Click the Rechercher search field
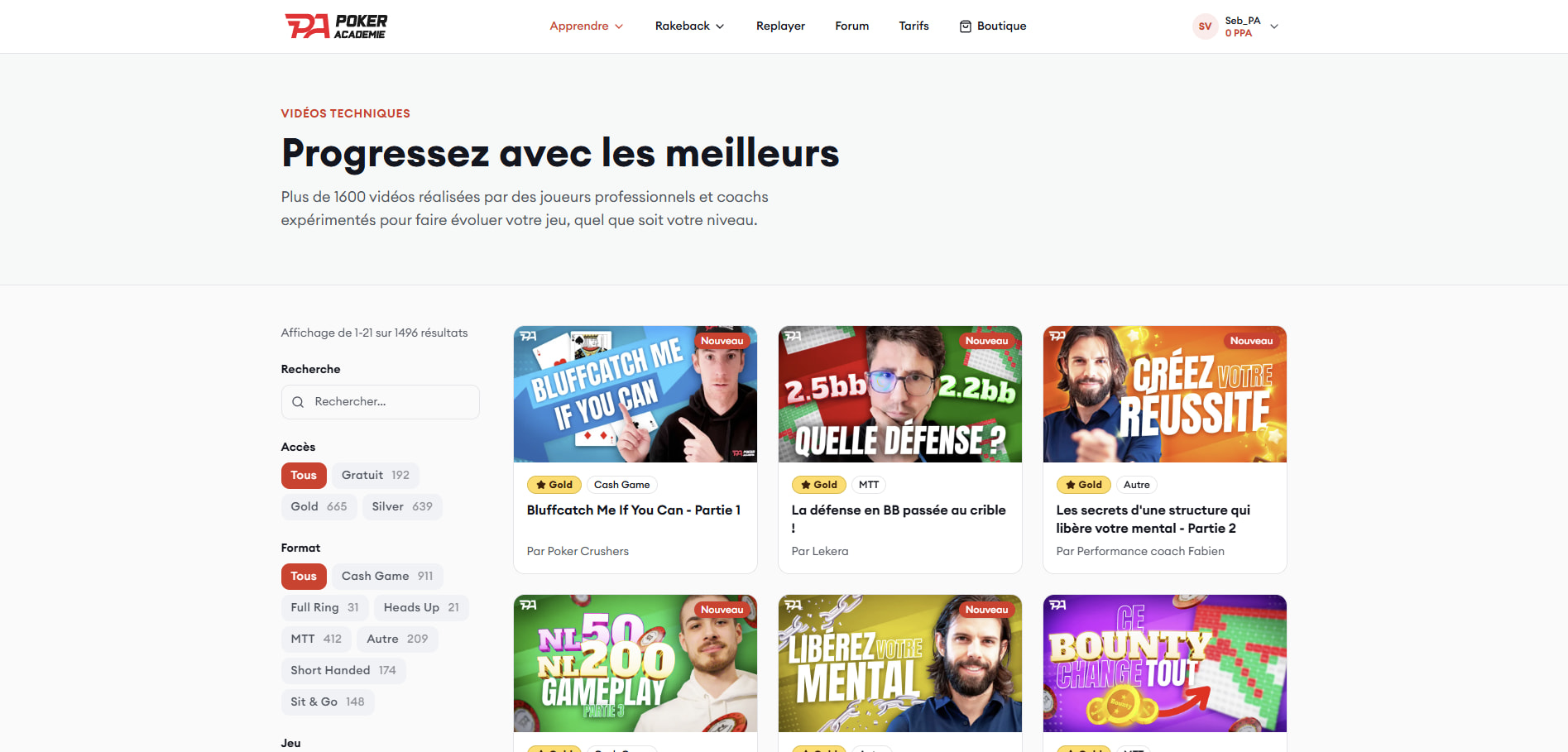The image size is (1568, 752). point(381,402)
